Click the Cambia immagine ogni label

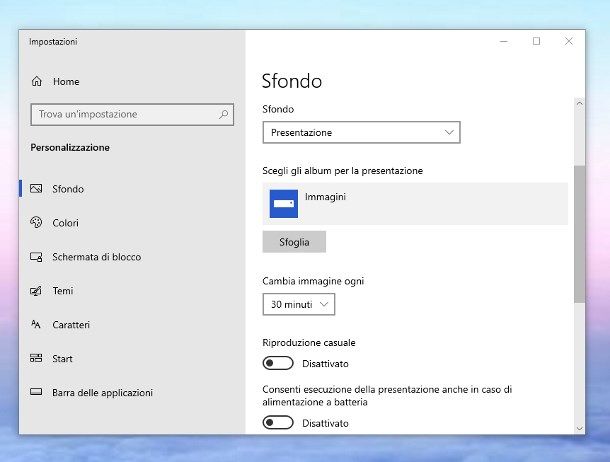pos(313,281)
